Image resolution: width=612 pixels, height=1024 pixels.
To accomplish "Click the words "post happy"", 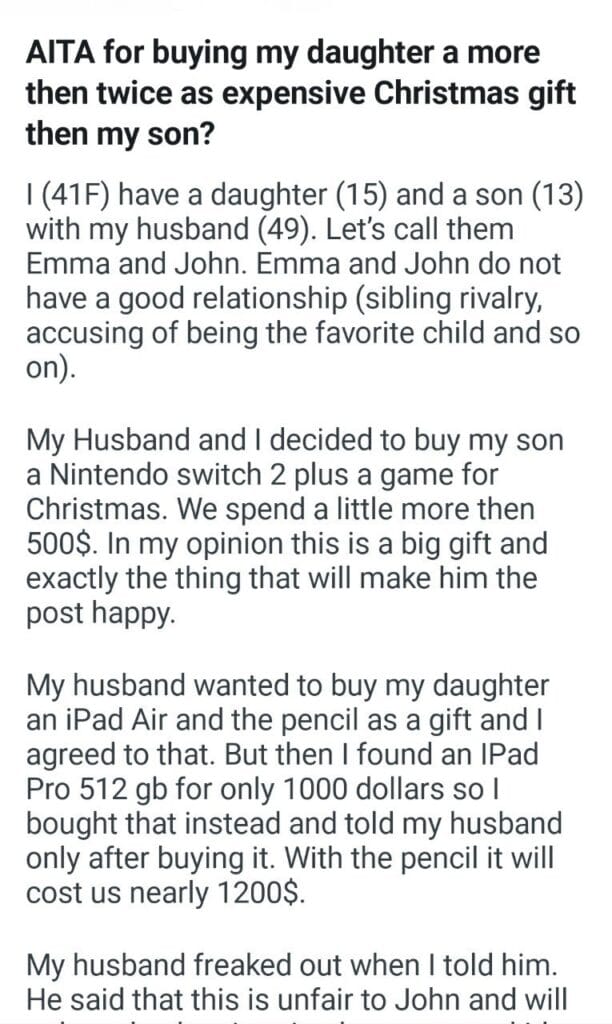I will [x=100, y=615].
